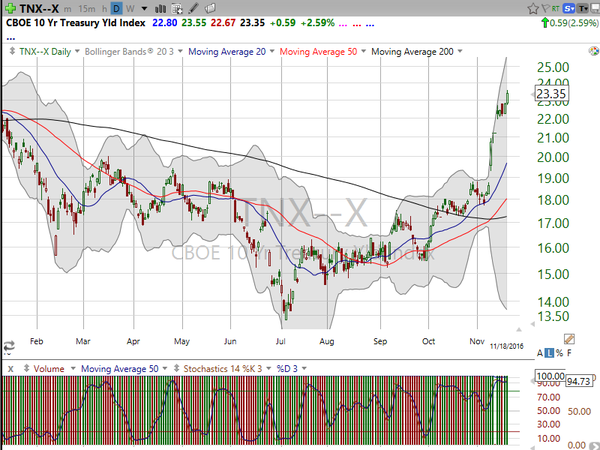Switch to the 'm' minute time frame
Image resolution: width=600 pixels, height=450 pixels.
(67, 9)
